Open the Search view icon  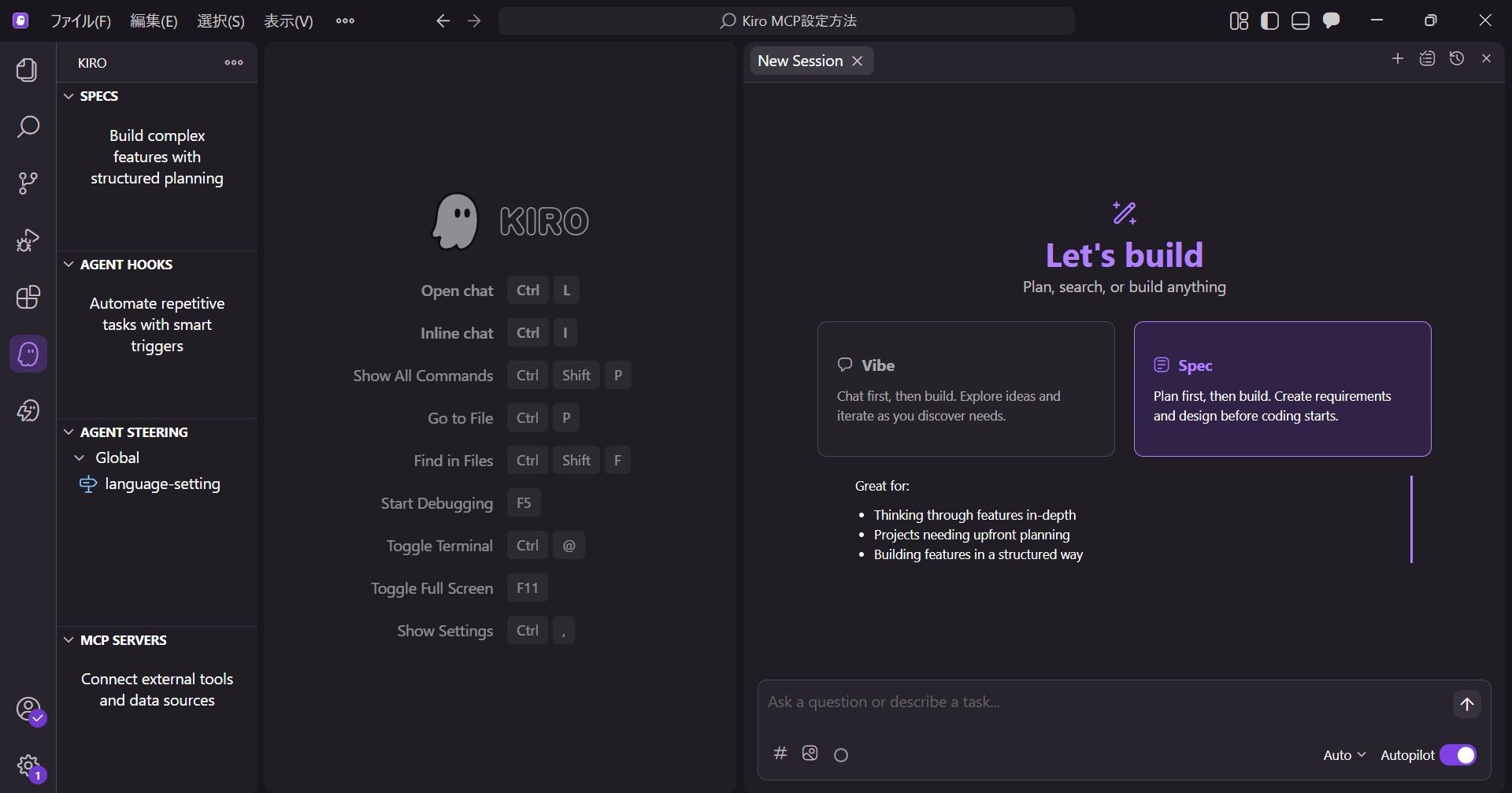(28, 127)
